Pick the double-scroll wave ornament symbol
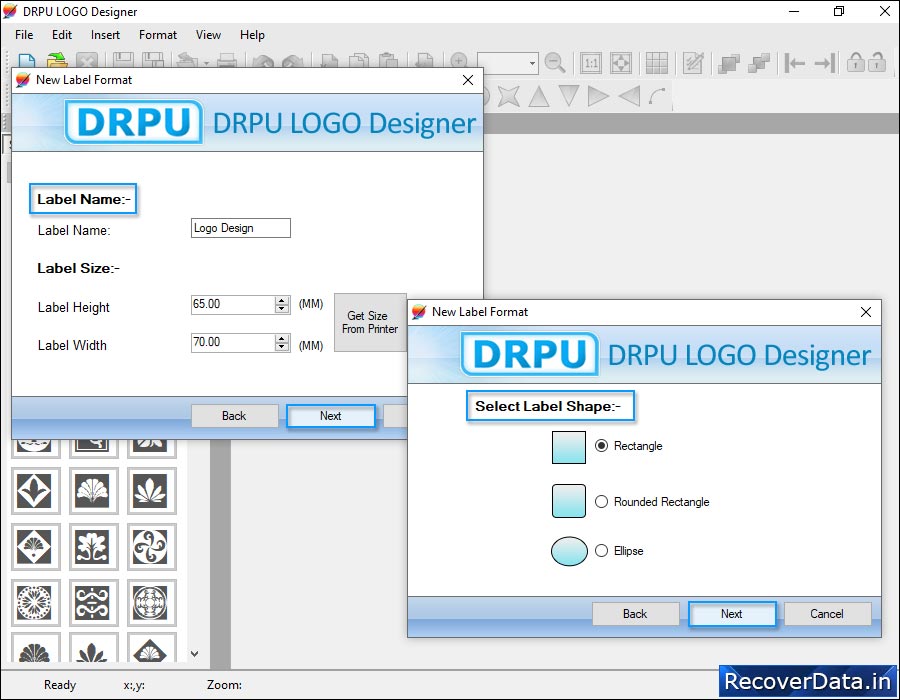 93,602
